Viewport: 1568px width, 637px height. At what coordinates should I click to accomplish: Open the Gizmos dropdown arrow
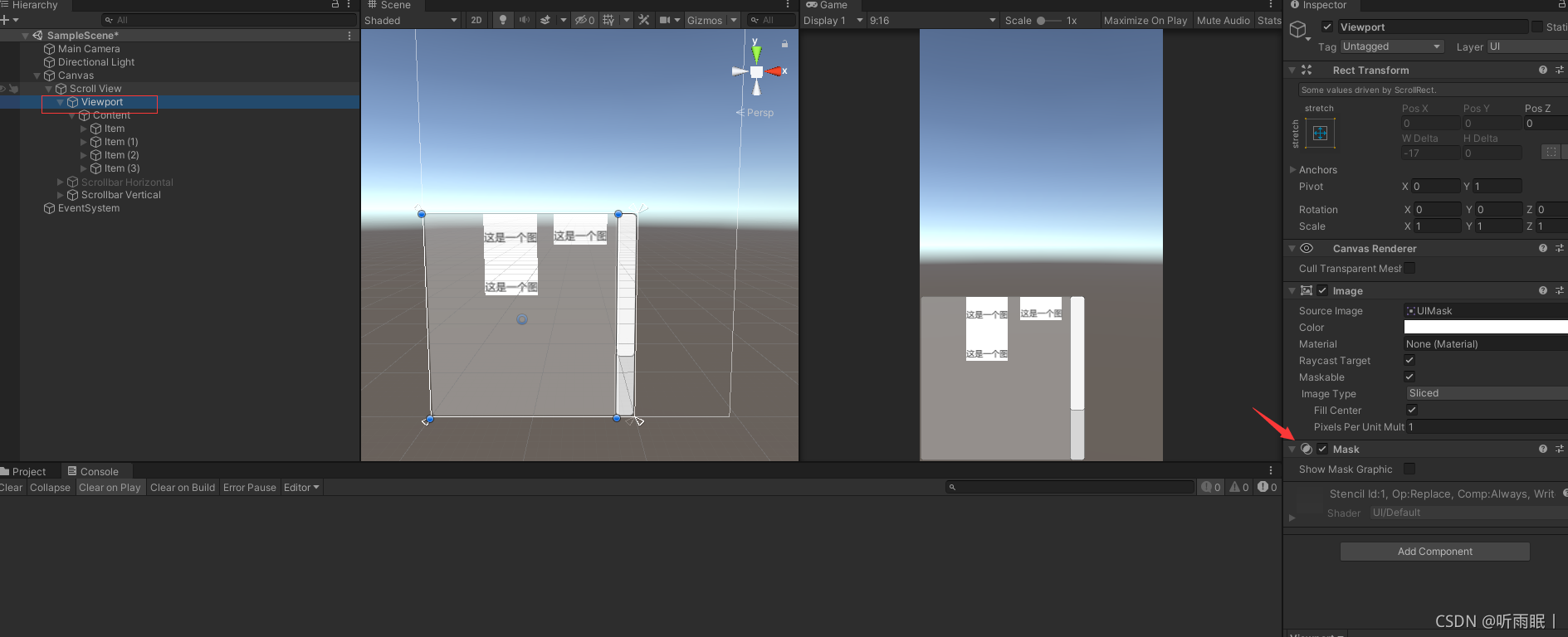pos(734,21)
